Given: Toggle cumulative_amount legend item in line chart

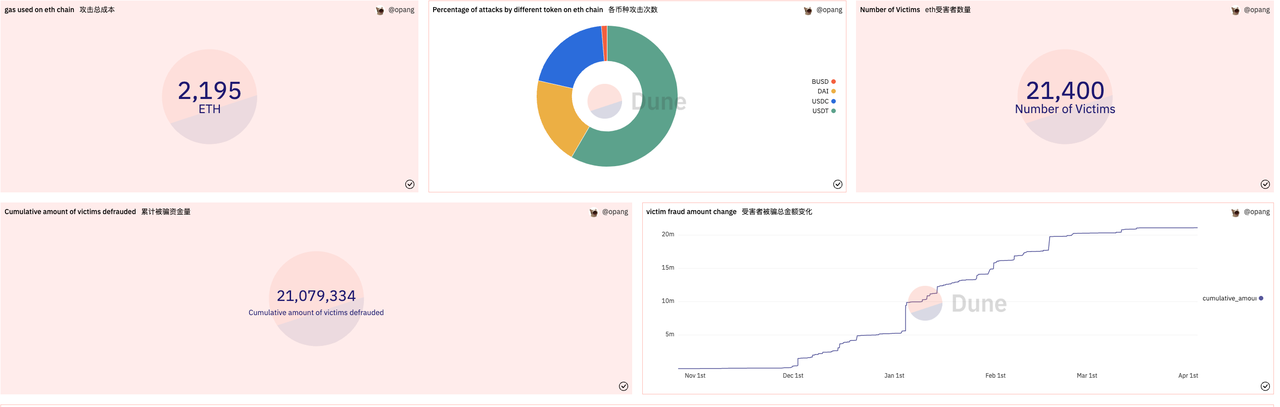Looking at the screenshot, I should 1232,298.
